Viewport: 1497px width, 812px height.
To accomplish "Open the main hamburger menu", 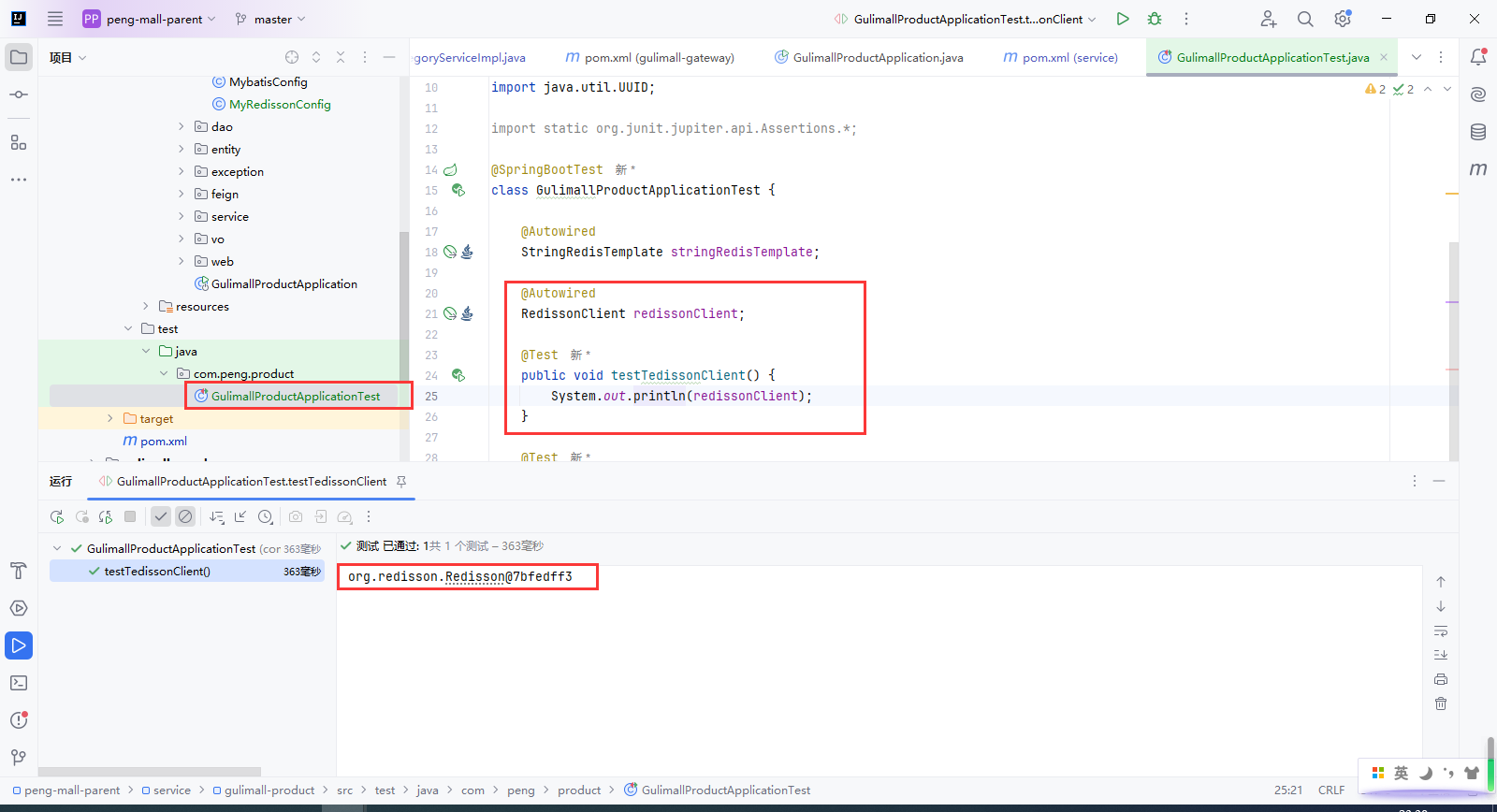I will 55,19.
